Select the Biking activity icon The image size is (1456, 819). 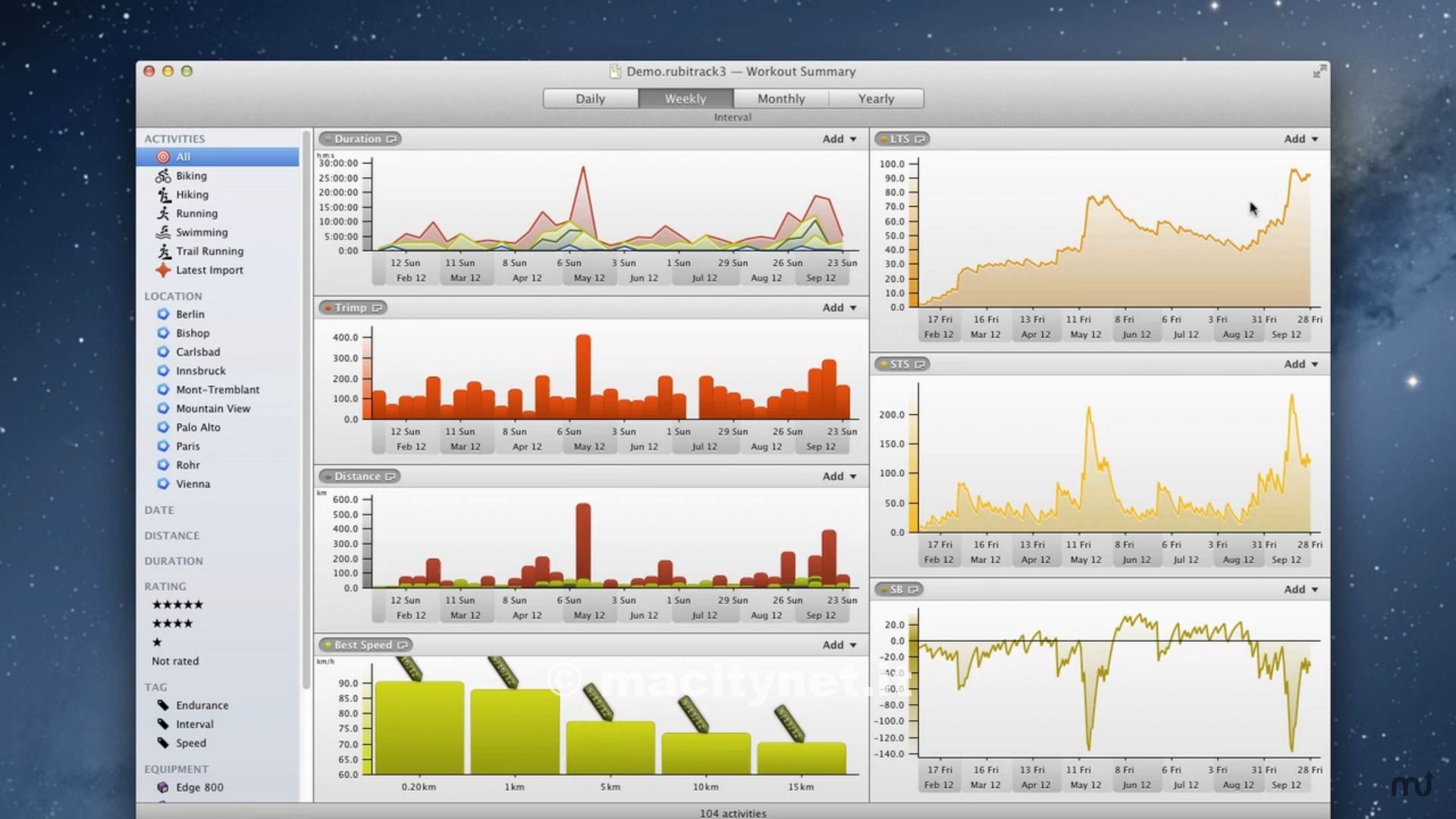[163, 176]
